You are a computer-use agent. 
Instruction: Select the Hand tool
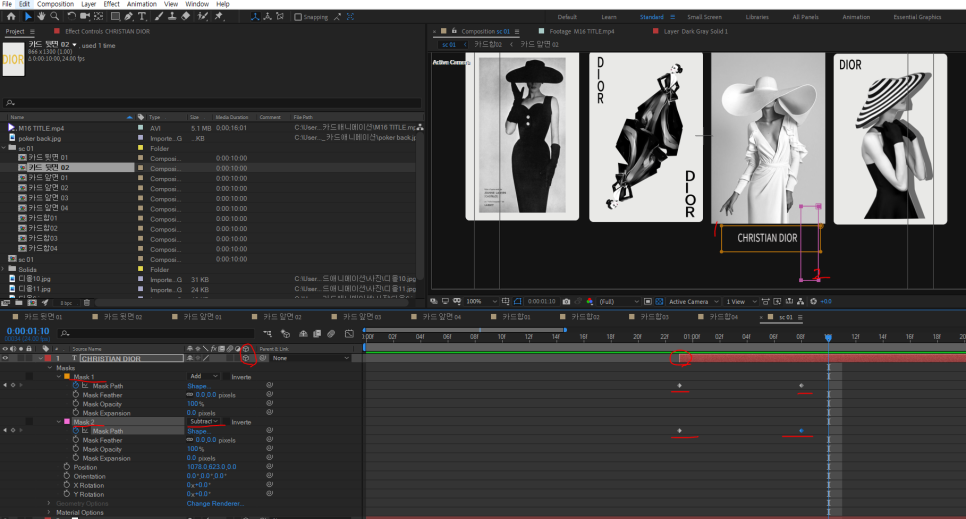click(41, 17)
